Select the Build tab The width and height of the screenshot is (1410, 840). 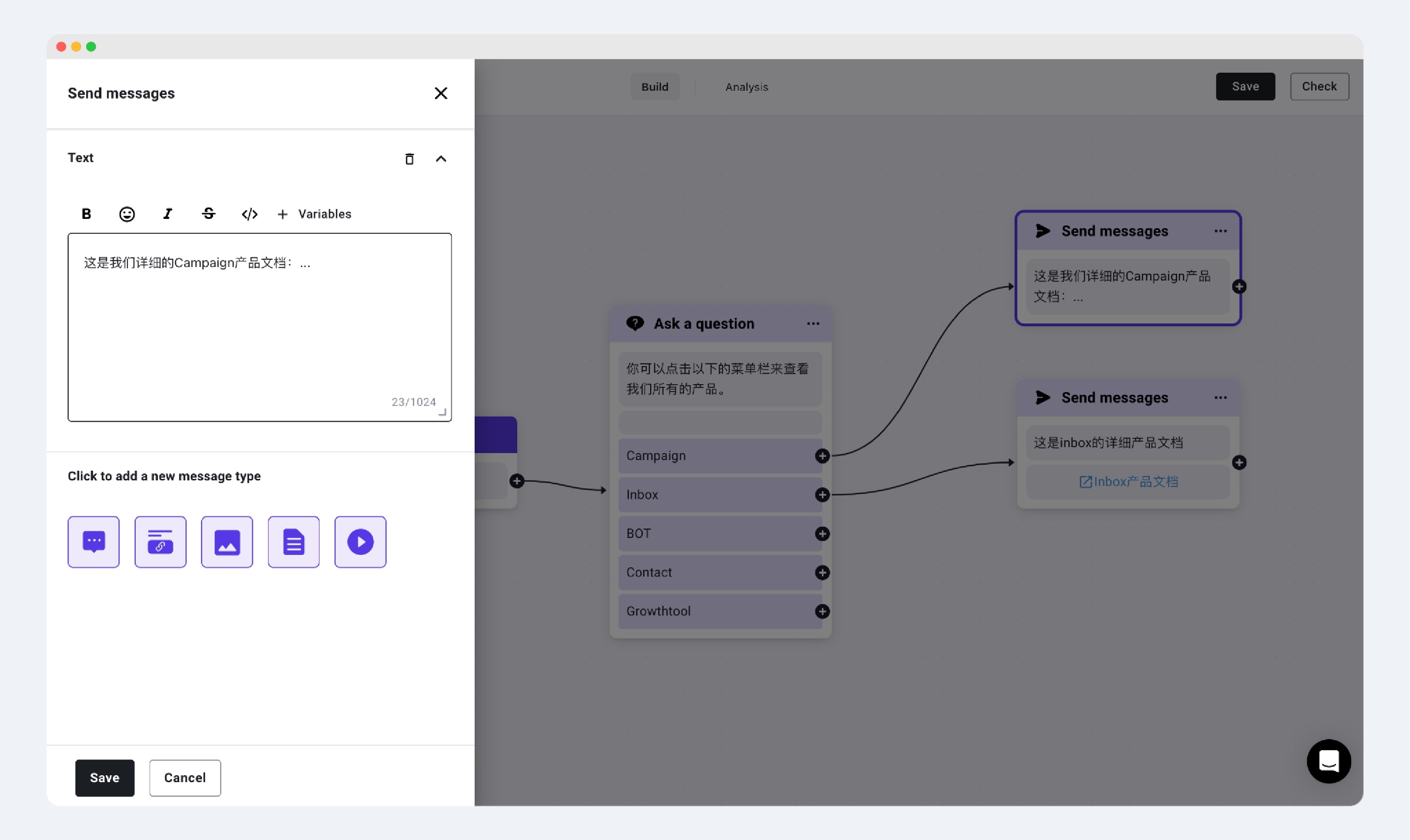tap(655, 87)
